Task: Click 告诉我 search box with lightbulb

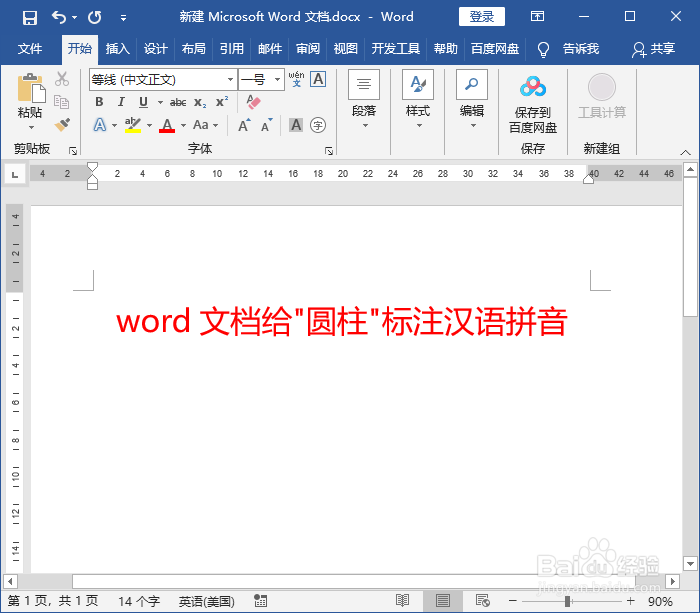Action: pos(568,49)
